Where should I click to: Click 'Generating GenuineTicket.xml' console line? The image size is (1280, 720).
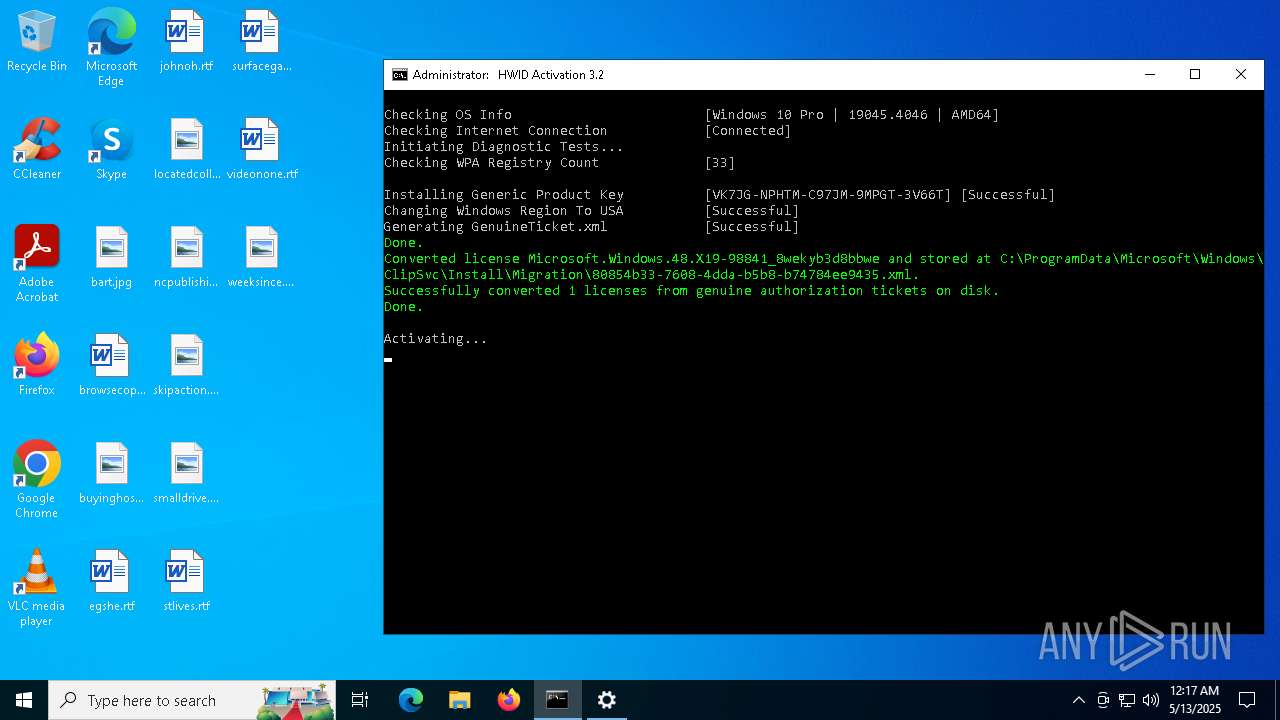496,227
